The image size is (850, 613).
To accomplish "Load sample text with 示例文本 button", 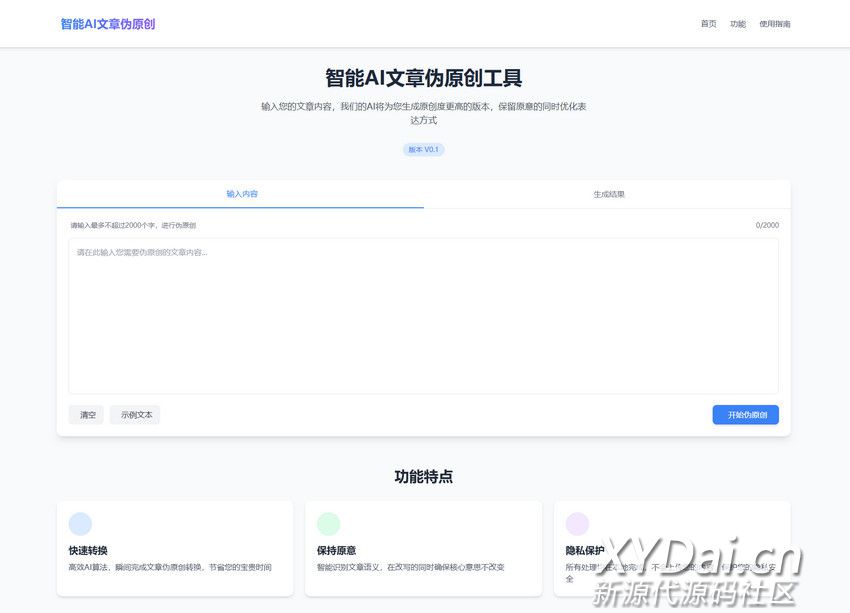I will 136,415.
